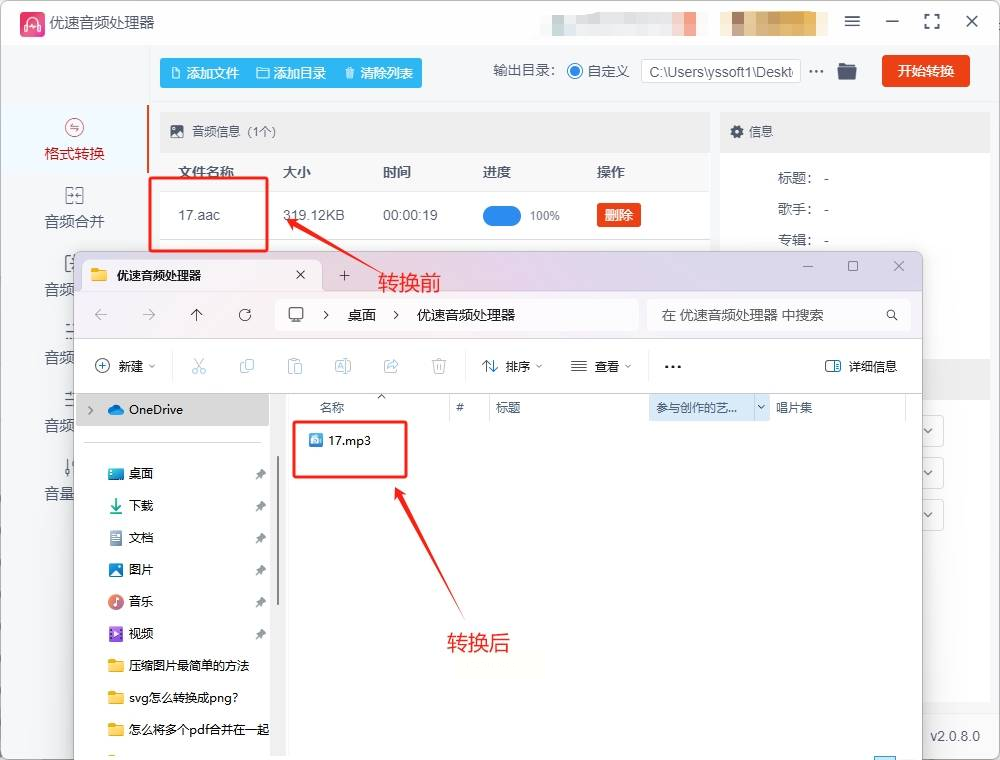The image size is (1000, 760).
Task: Click the 添加文件 add file button
Action: [x=205, y=73]
